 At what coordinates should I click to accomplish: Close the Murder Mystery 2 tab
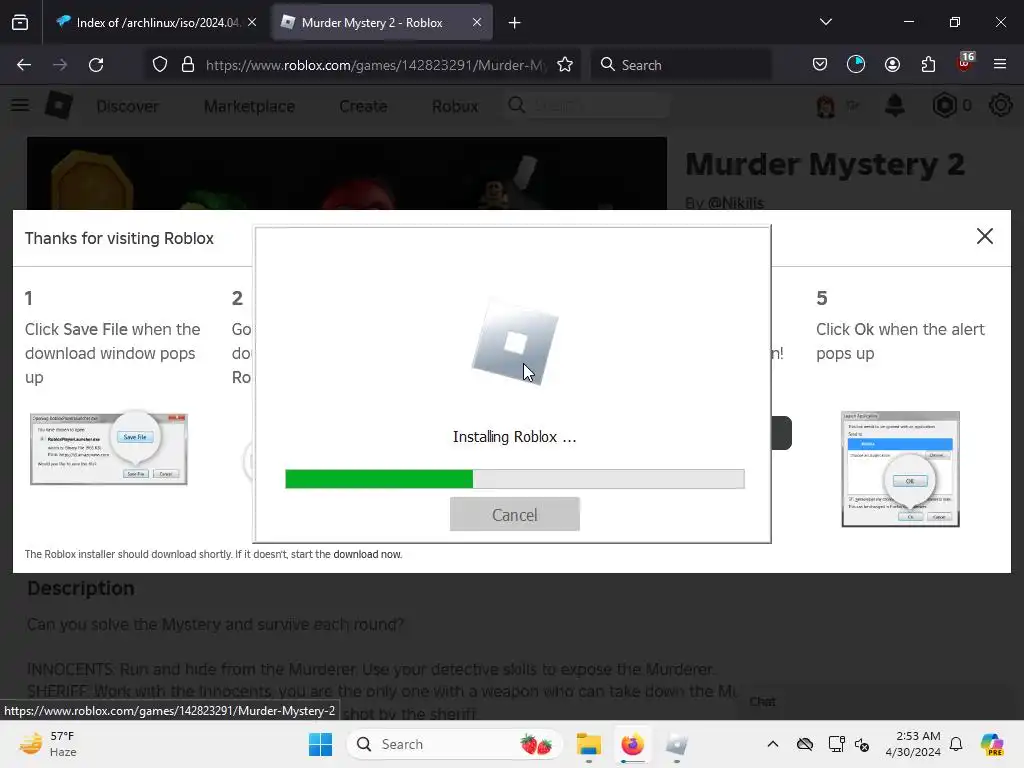coord(477,22)
